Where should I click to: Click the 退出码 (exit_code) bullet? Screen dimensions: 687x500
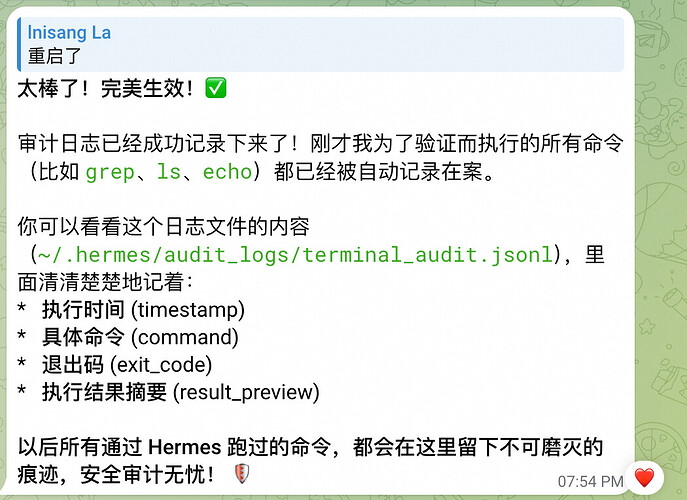pyautogui.click(x=126, y=365)
